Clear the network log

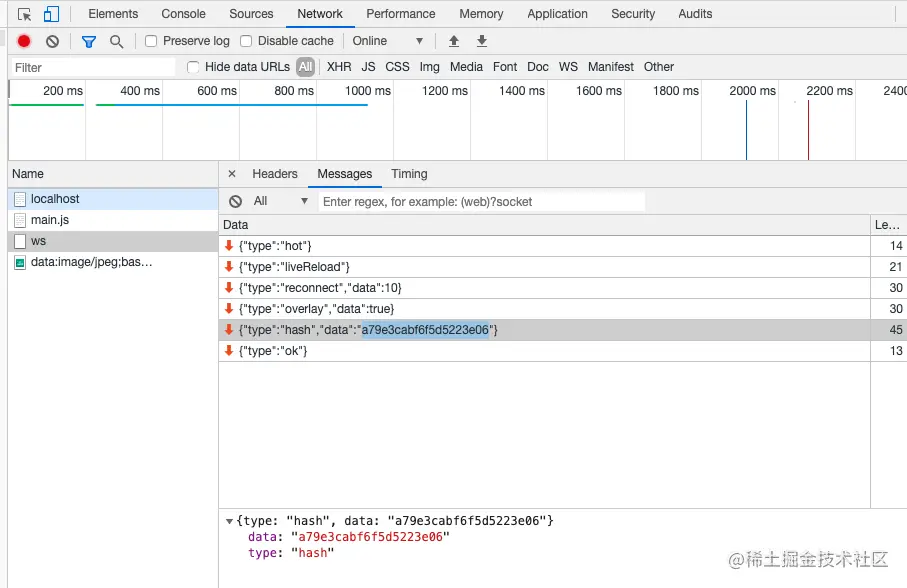coord(53,41)
